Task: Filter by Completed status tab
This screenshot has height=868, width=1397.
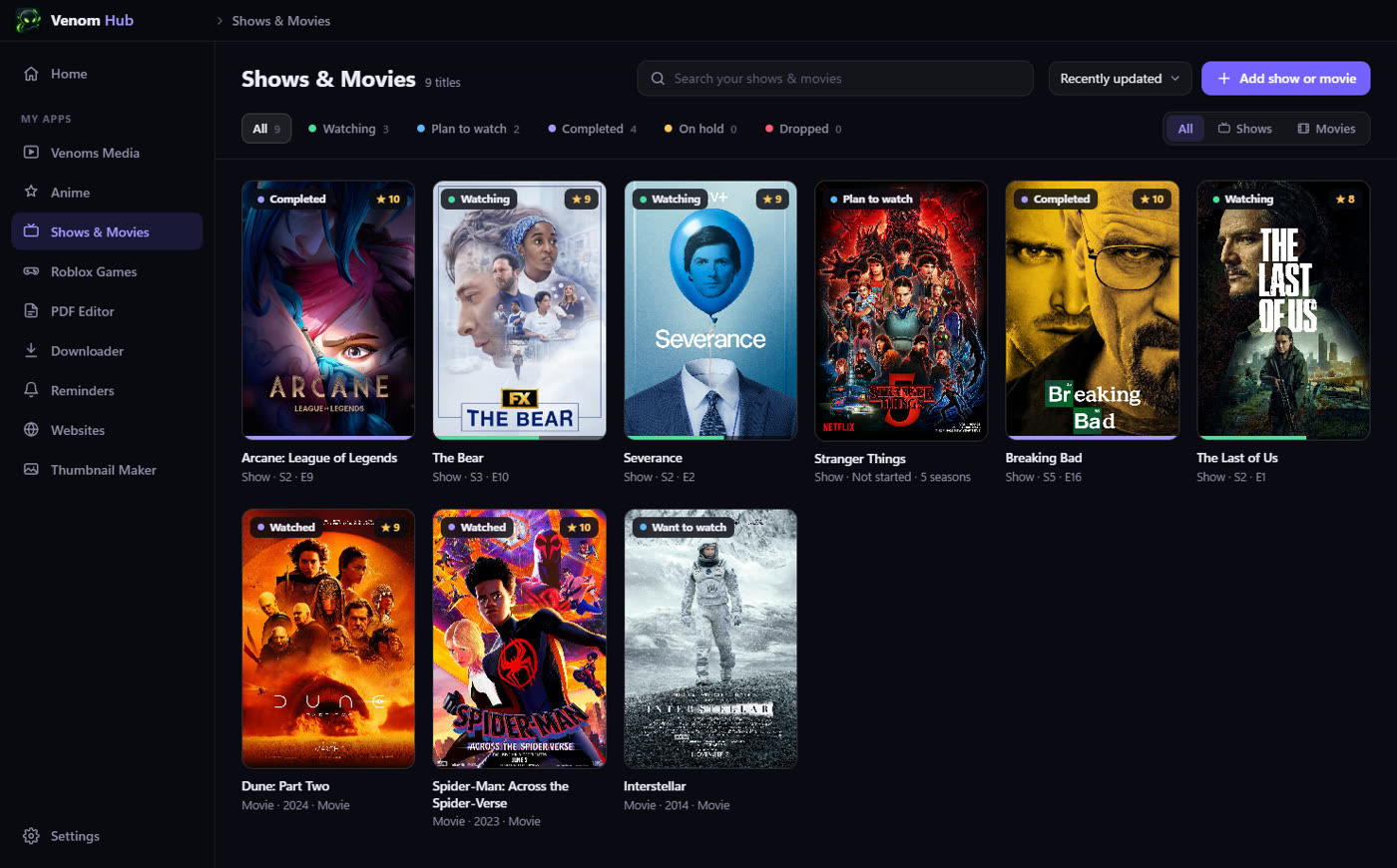Action: [x=592, y=129]
